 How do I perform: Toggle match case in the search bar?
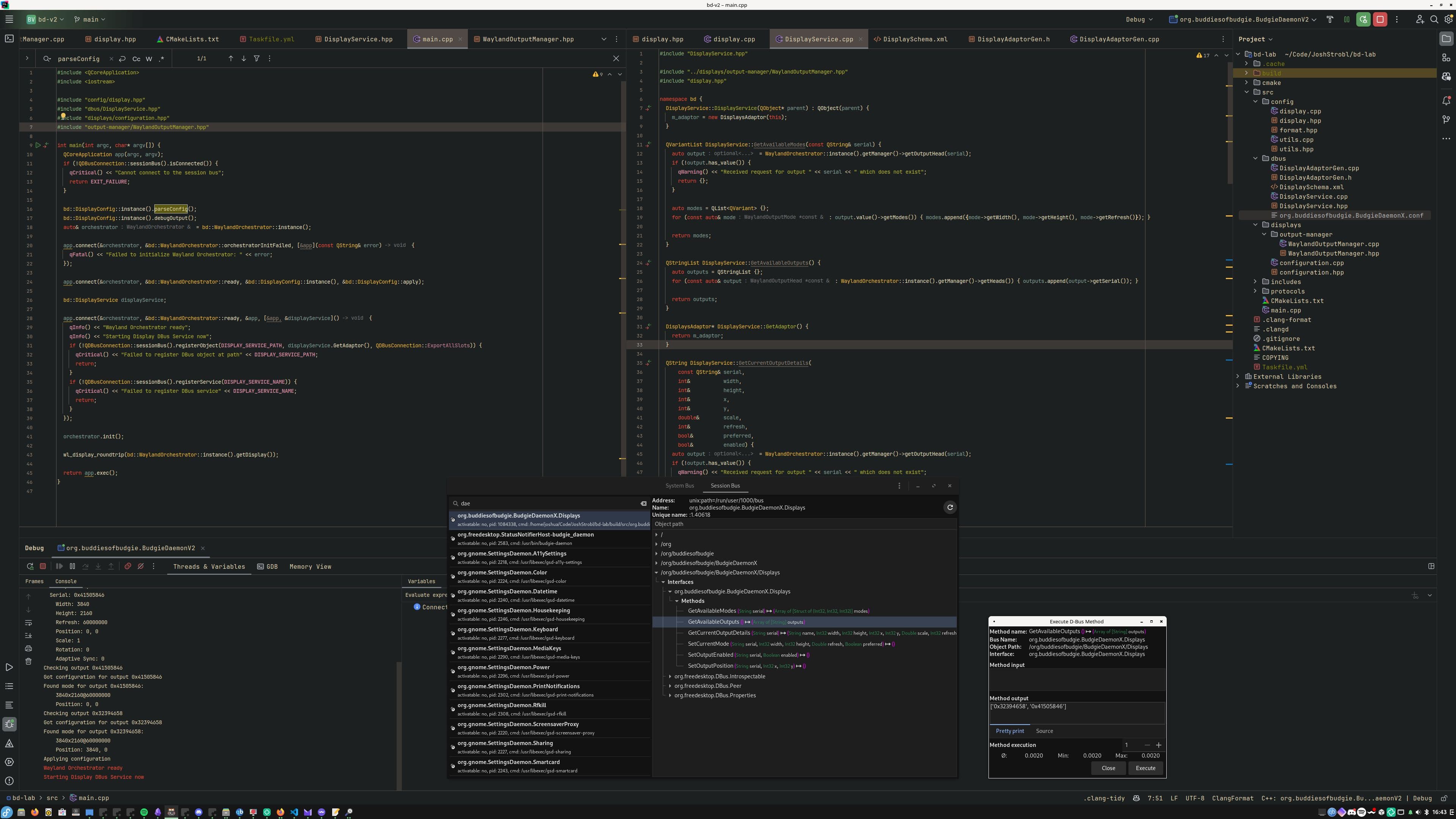136,58
